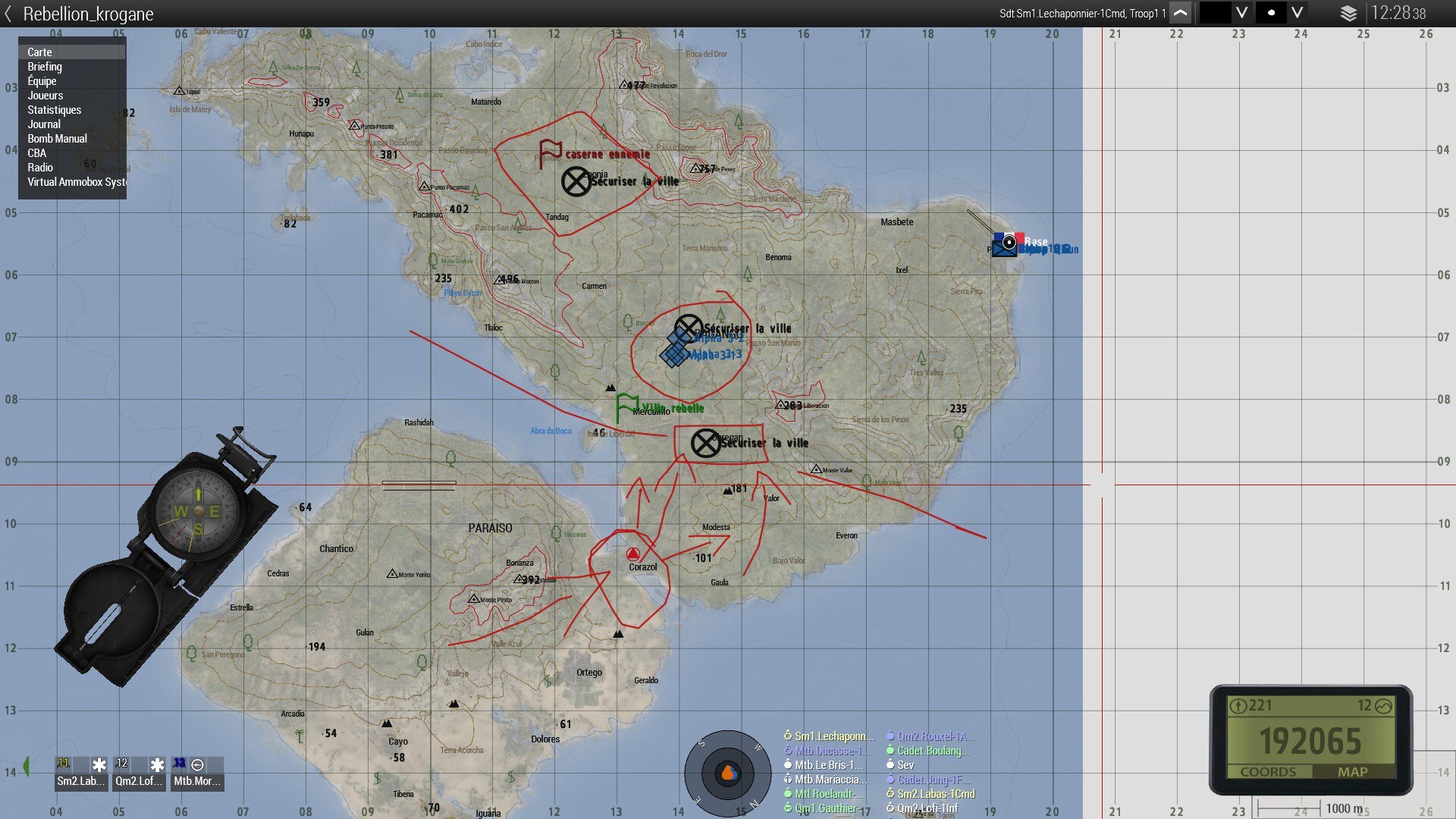Click the PARAISO map label

490,529
